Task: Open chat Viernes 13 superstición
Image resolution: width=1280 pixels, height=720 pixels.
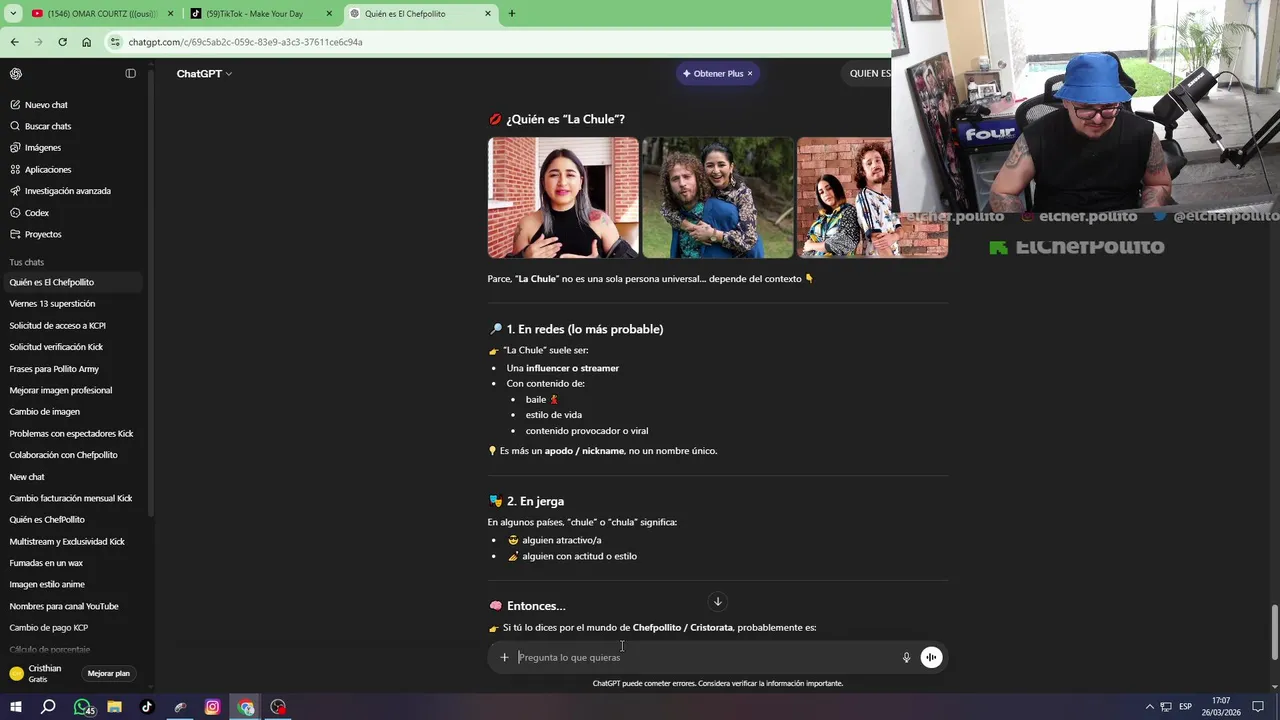Action: point(72,304)
